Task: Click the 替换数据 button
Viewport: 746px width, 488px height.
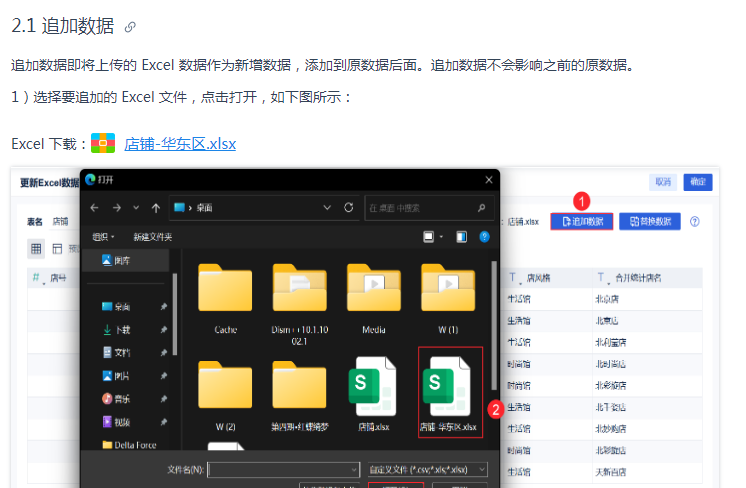Action: (x=650, y=222)
